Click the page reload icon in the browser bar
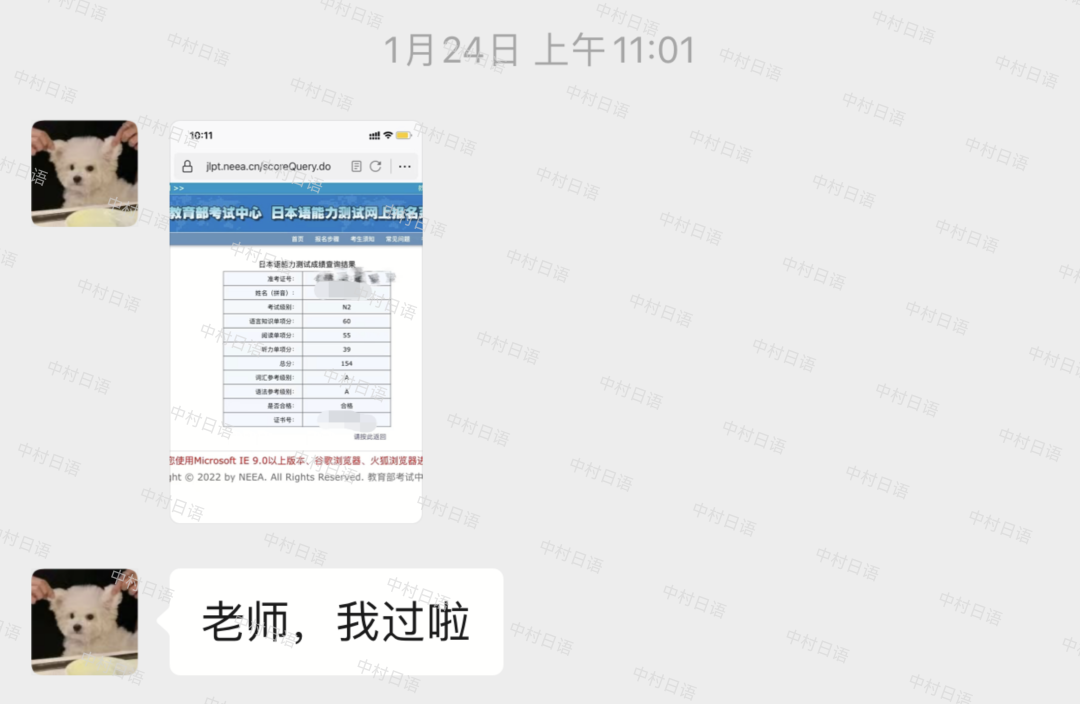Image resolution: width=1080 pixels, height=704 pixels. coord(376,166)
